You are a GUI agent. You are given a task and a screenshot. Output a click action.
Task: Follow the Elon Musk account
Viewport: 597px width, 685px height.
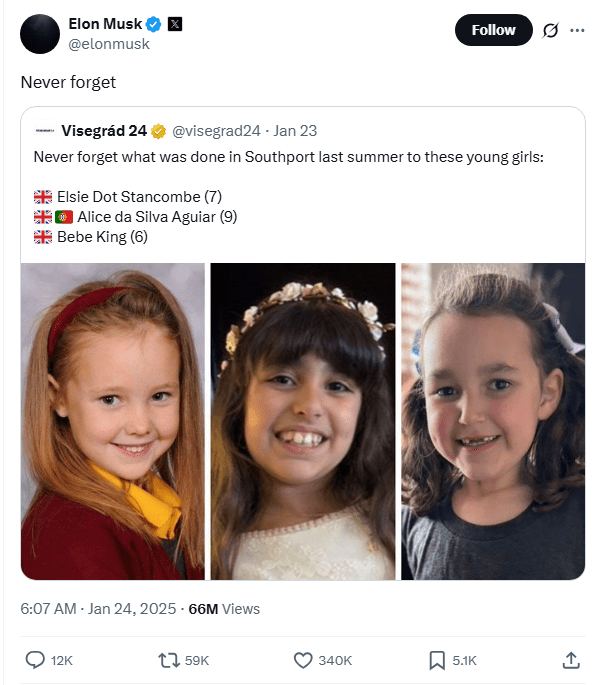[x=493, y=30]
